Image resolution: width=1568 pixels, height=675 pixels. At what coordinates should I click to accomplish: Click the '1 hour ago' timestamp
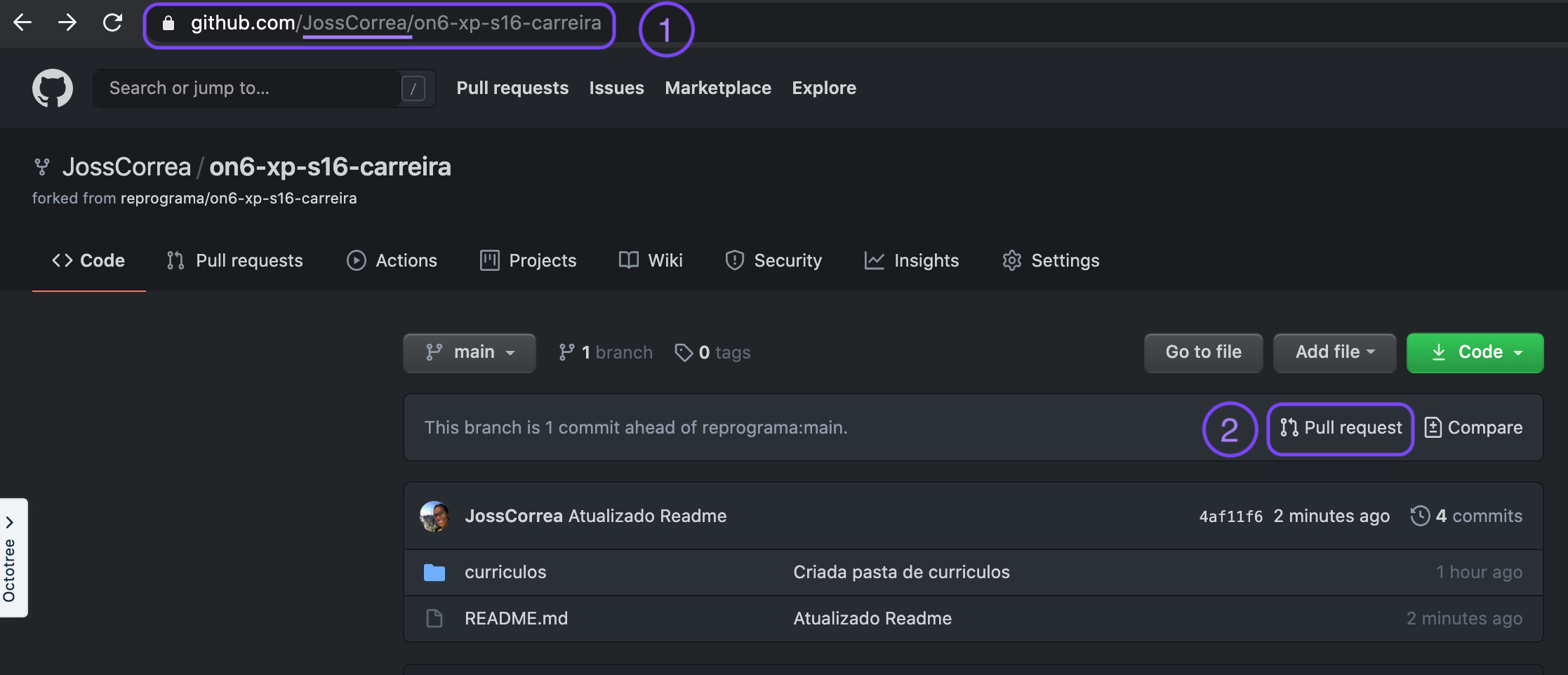(x=1479, y=573)
